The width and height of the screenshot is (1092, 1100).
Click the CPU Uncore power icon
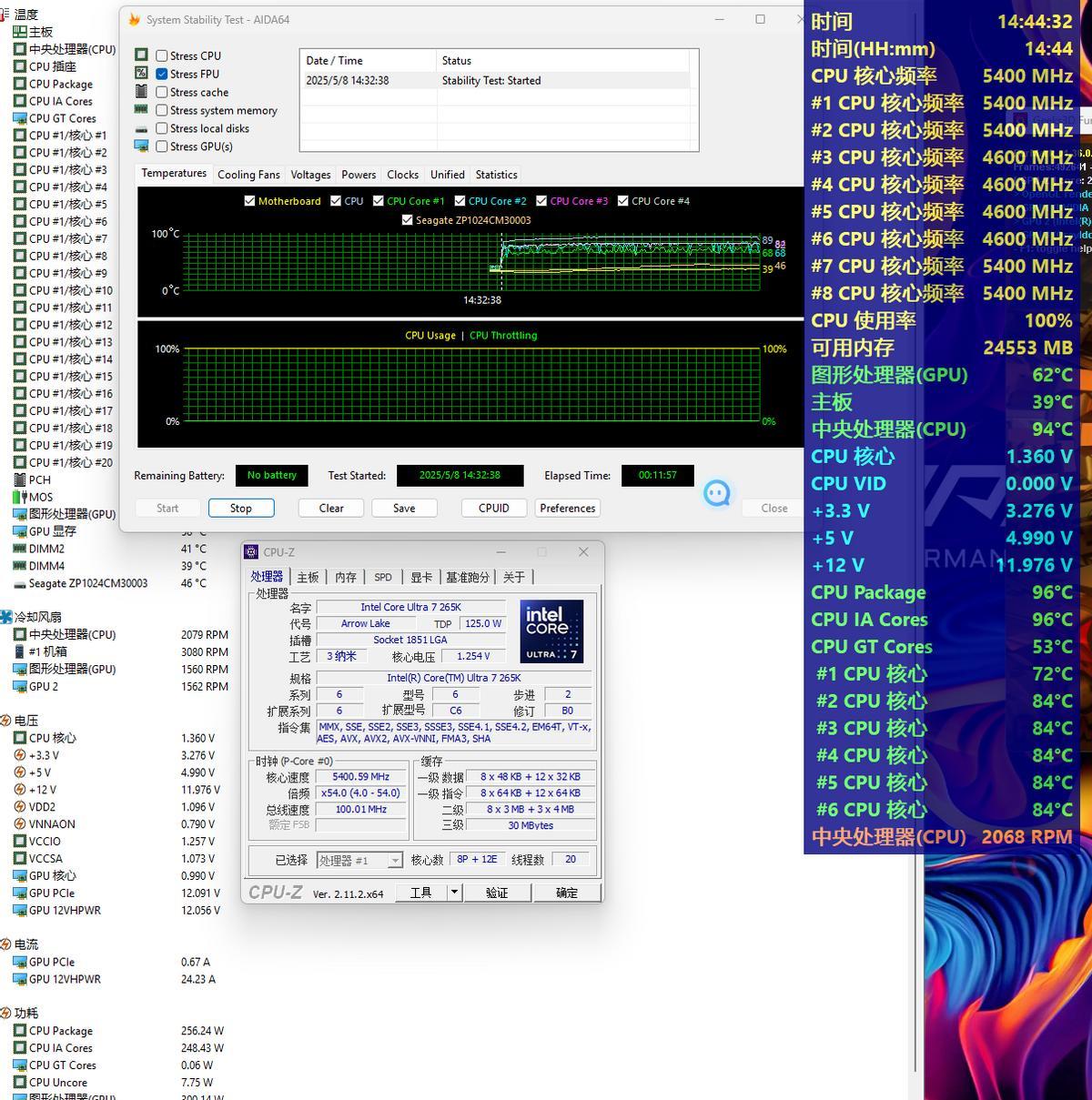20,1083
